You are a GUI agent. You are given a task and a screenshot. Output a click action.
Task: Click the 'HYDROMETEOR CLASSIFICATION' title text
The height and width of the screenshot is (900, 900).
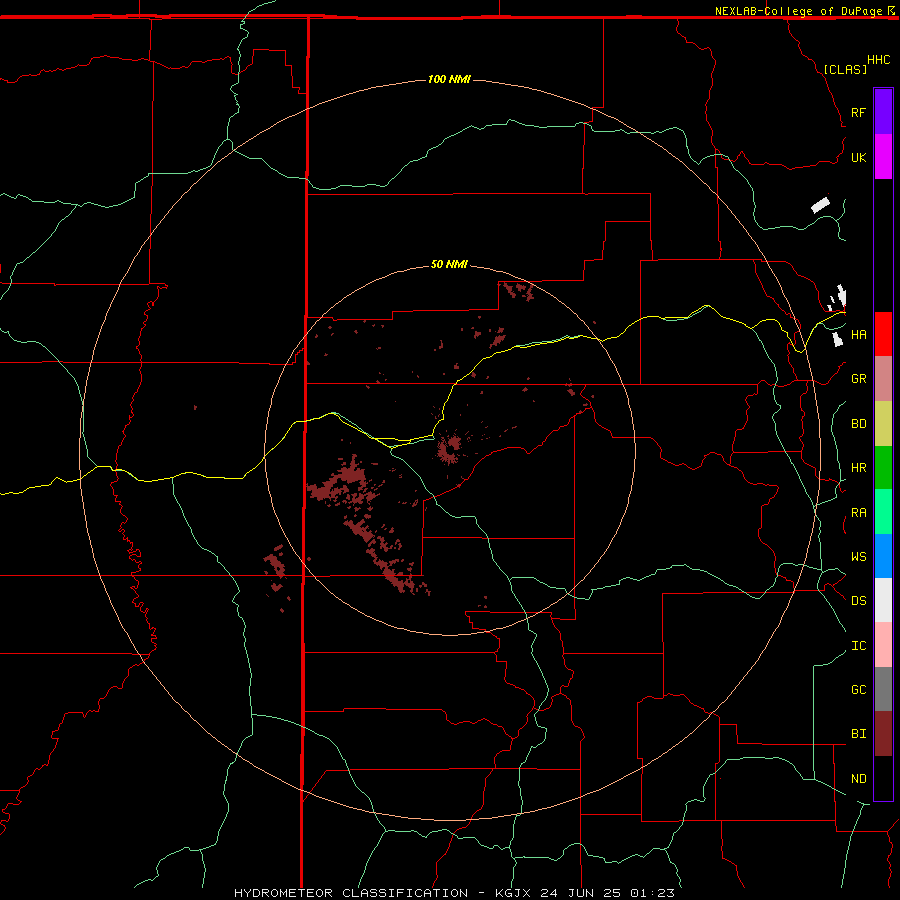(351, 893)
